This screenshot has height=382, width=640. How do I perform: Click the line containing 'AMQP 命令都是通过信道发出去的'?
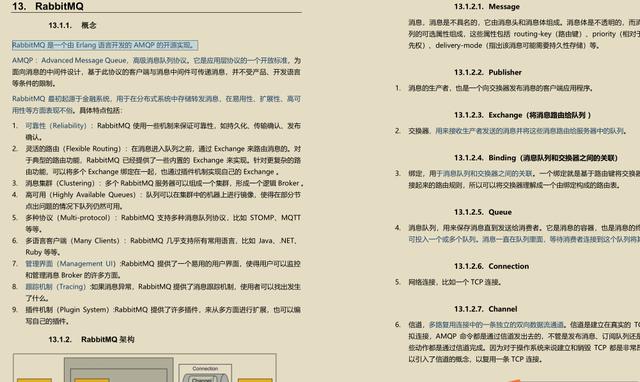[524, 336]
